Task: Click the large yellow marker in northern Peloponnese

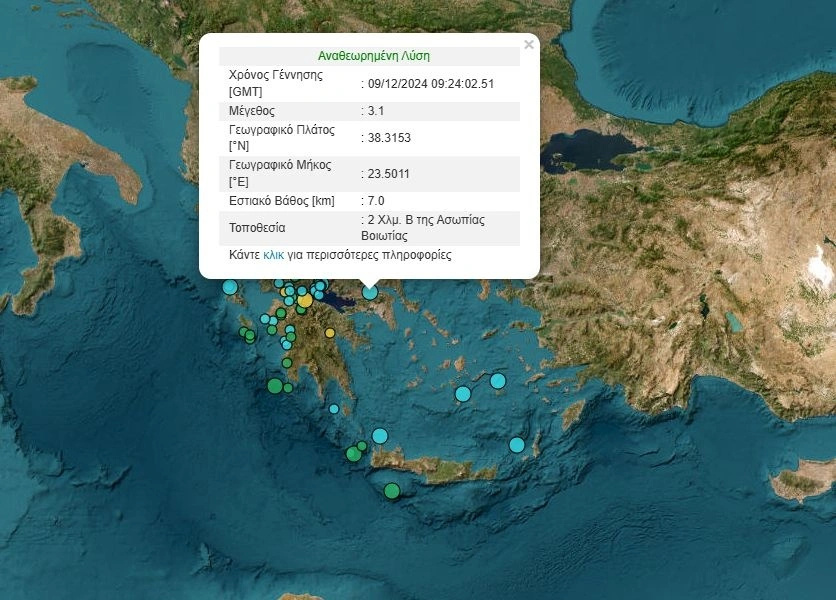Action: (x=305, y=300)
